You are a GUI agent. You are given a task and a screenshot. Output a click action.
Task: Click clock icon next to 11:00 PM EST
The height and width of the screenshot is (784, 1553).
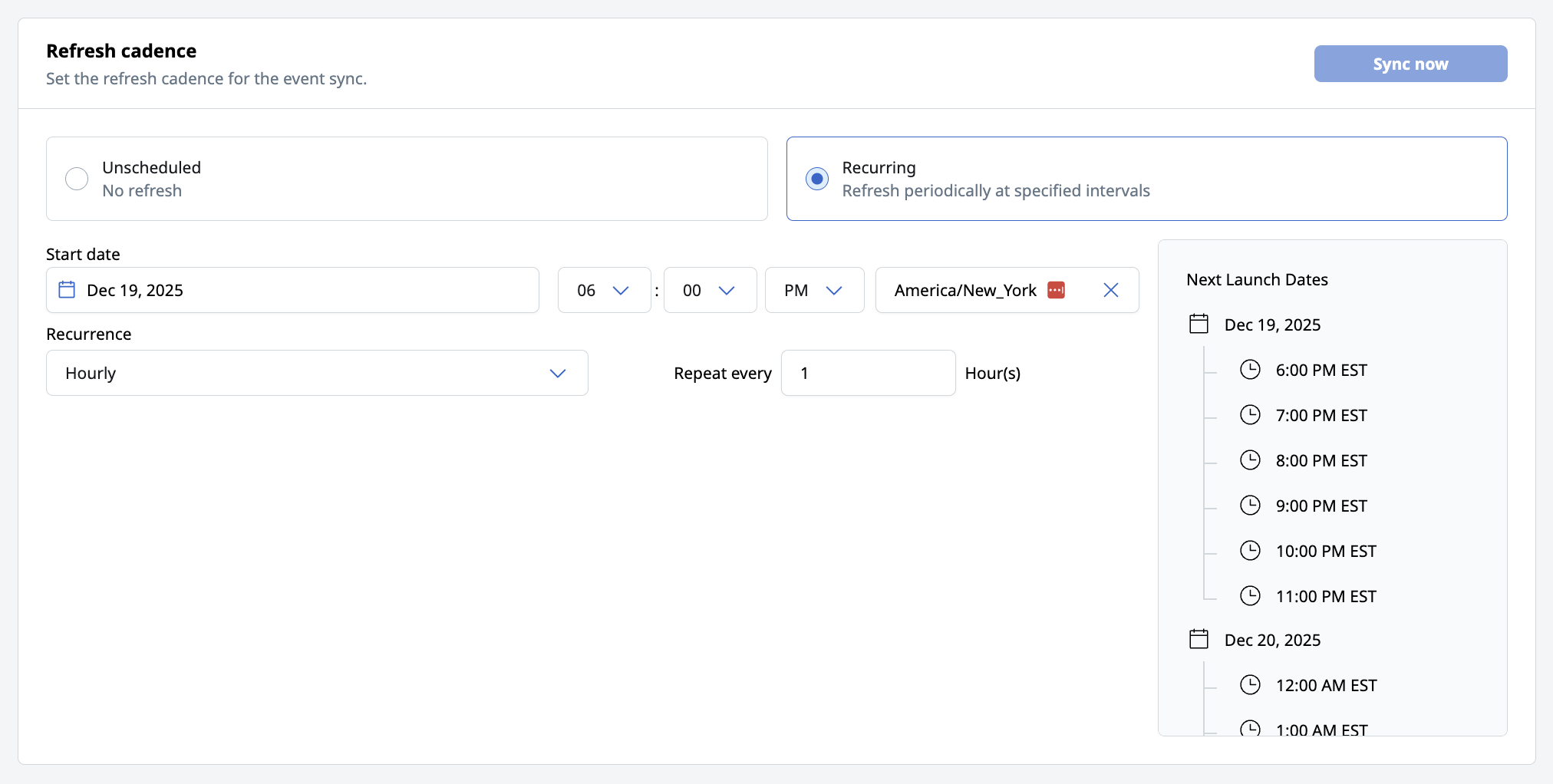coord(1250,596)
